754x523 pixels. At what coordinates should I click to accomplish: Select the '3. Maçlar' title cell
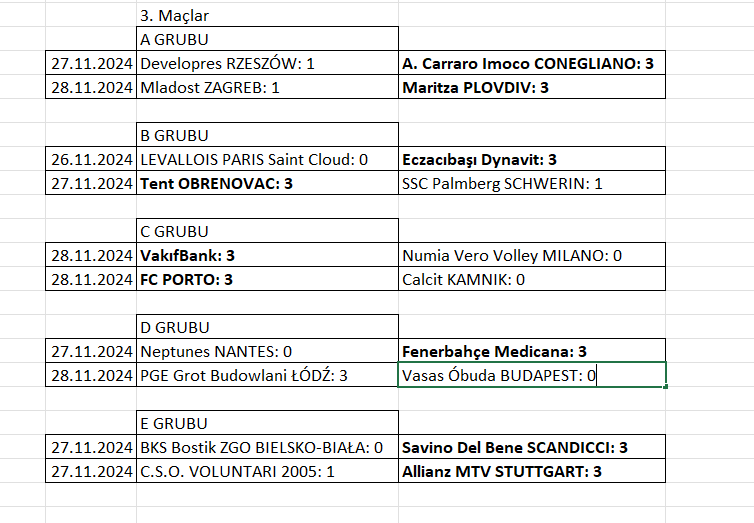(x=175, y=15)
